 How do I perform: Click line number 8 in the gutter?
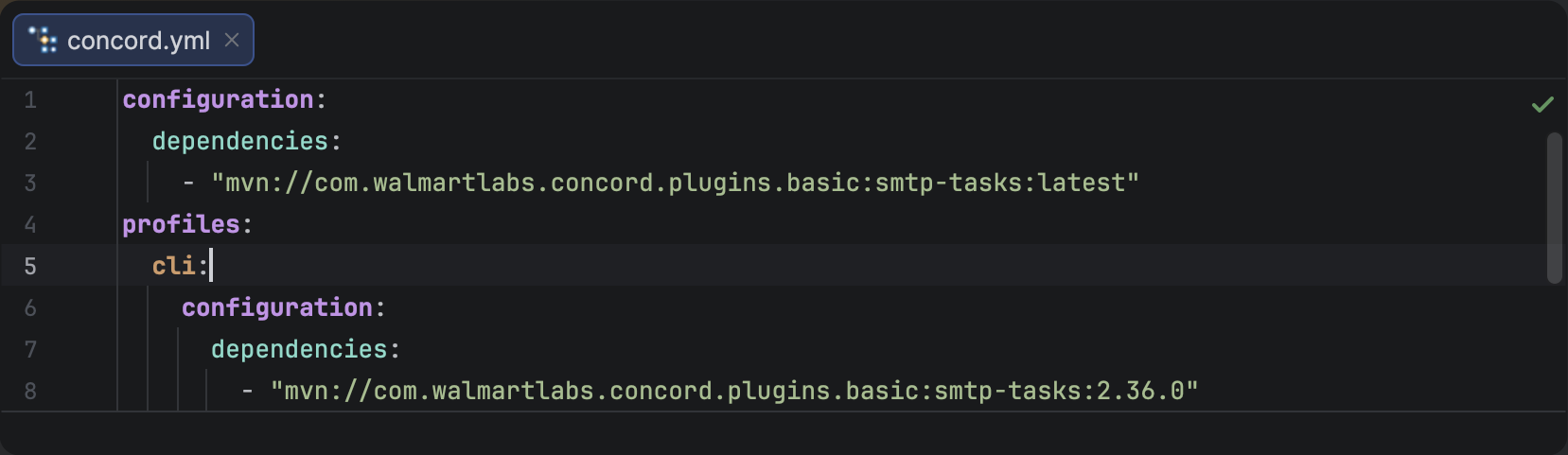30,391
